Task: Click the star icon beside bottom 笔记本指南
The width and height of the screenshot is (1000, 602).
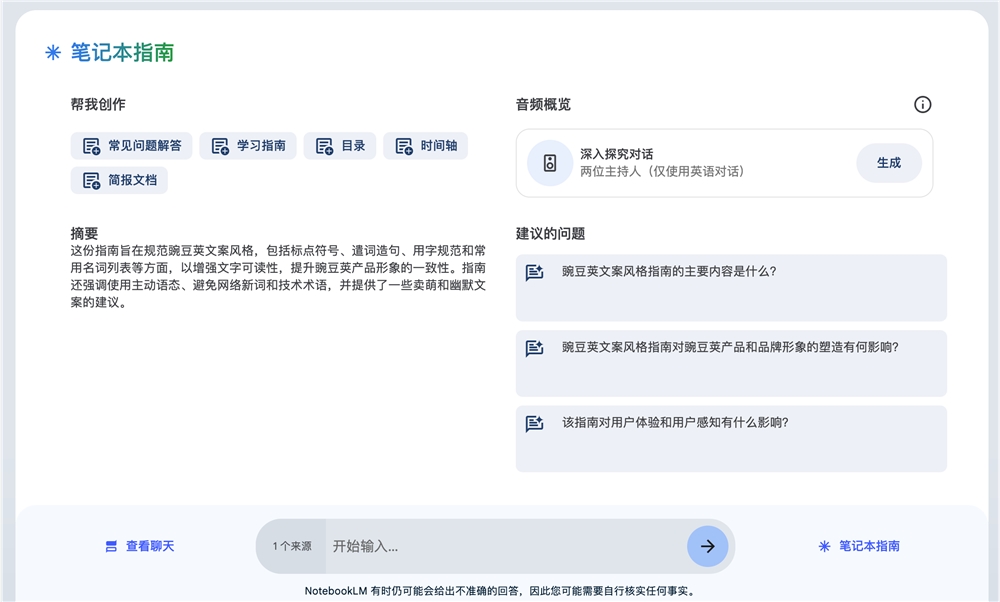Action: 824,546
